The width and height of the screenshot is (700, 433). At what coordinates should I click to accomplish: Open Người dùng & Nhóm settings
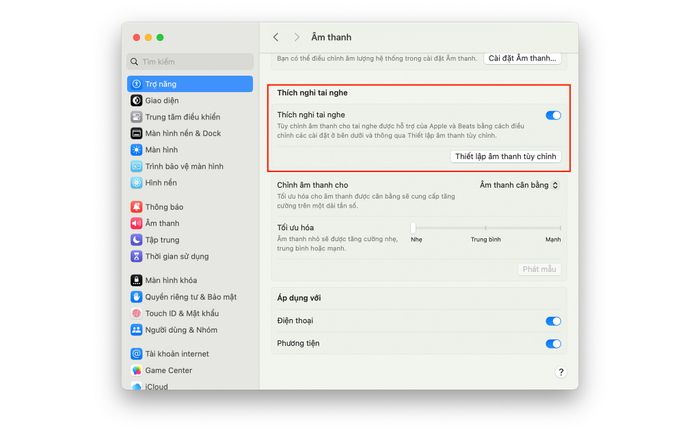190,330
